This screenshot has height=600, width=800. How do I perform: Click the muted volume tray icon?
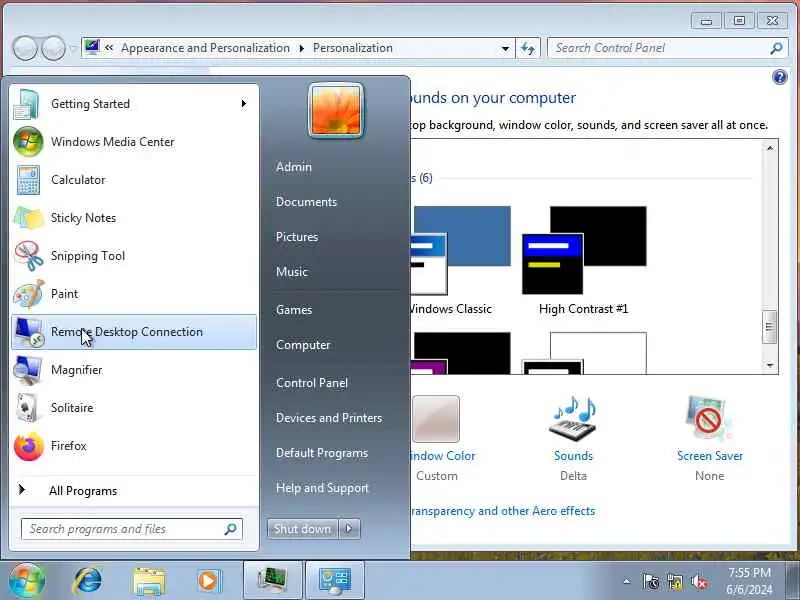point(699,582)
